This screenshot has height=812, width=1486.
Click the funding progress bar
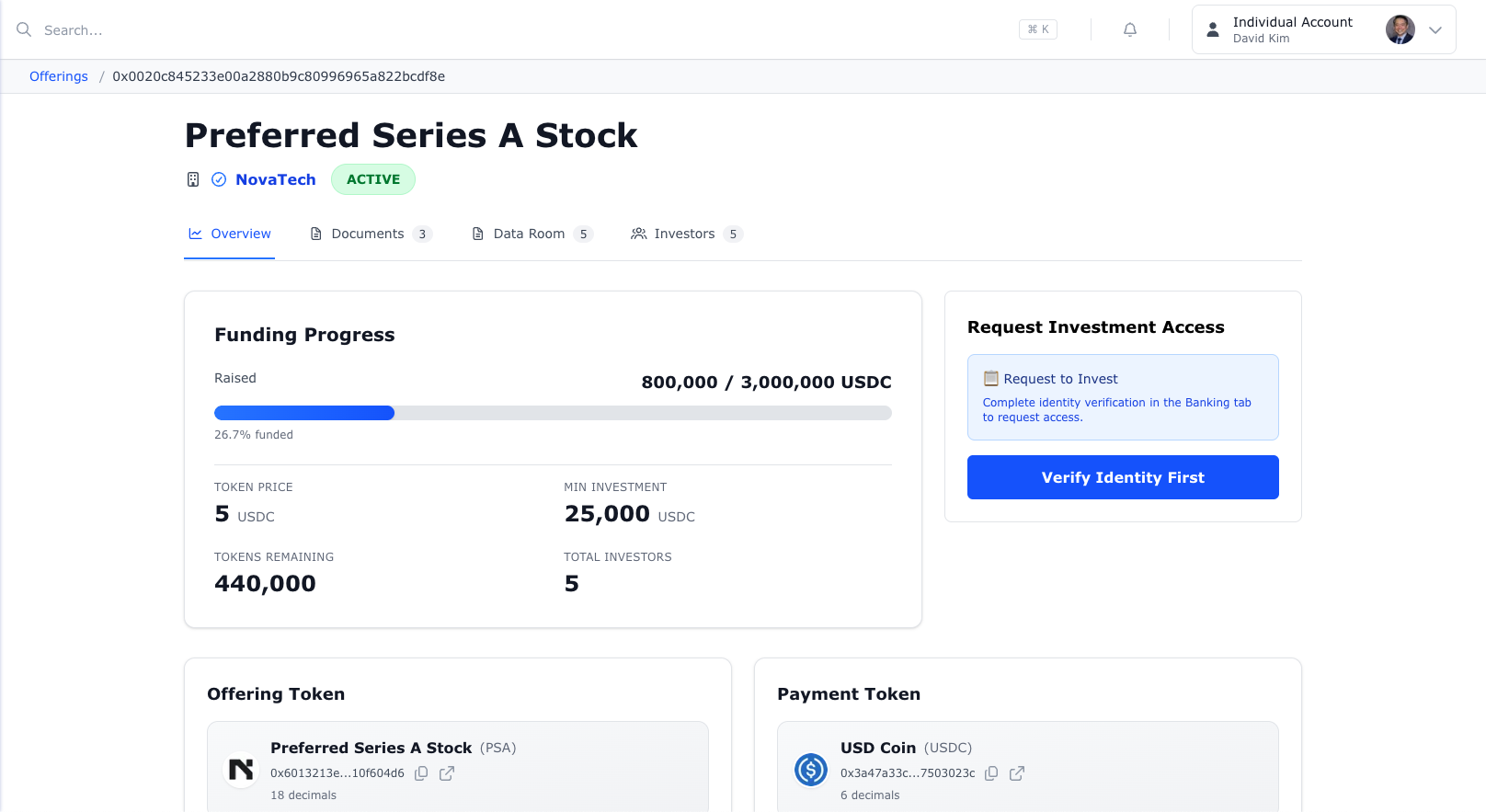click(553, 413)
